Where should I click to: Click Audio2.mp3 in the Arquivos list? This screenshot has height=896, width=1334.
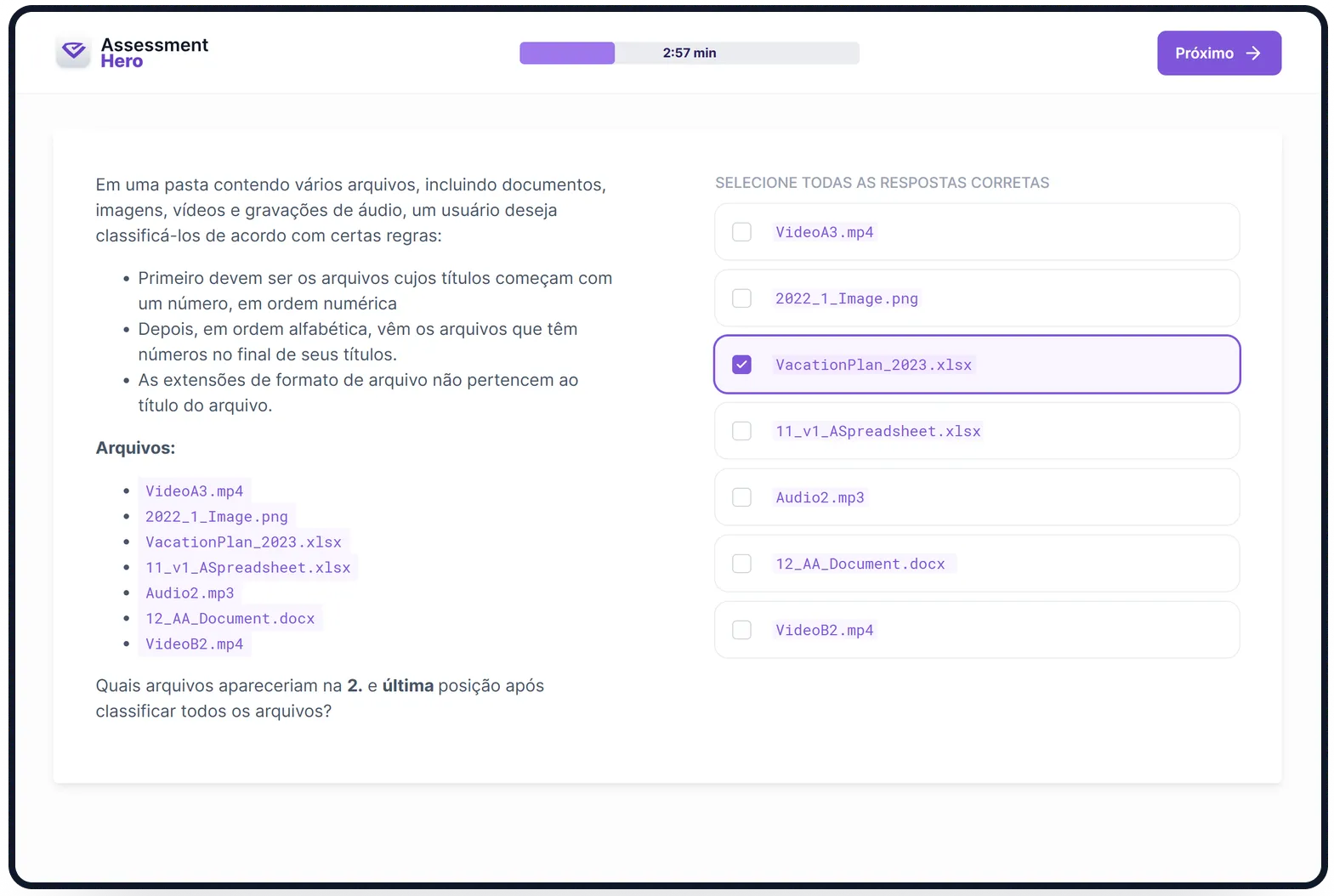point(190,593)
